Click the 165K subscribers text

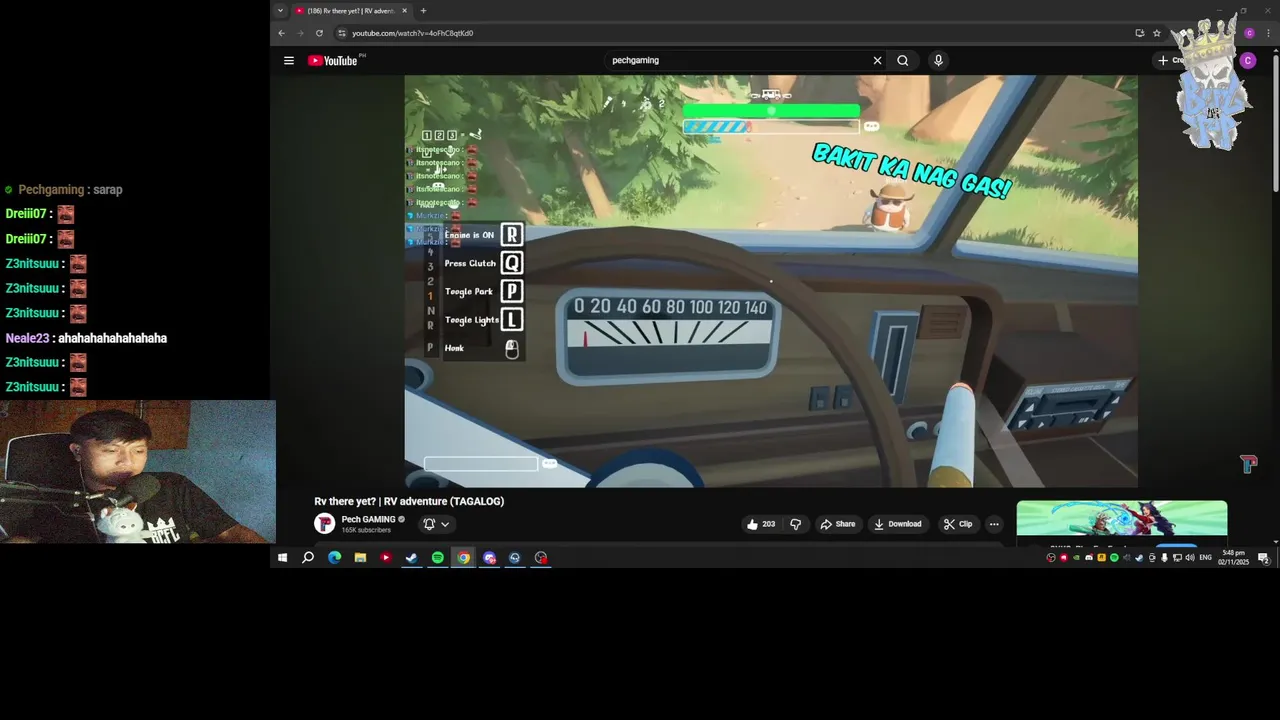click(x=366, y=530)
